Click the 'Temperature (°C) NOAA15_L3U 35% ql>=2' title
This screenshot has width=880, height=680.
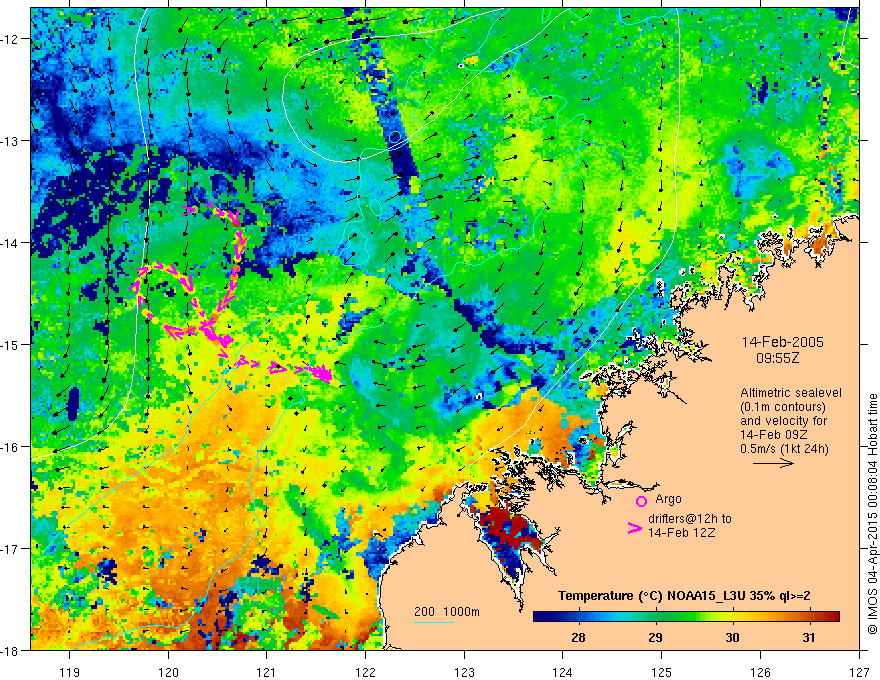click(x=684, y=596)
